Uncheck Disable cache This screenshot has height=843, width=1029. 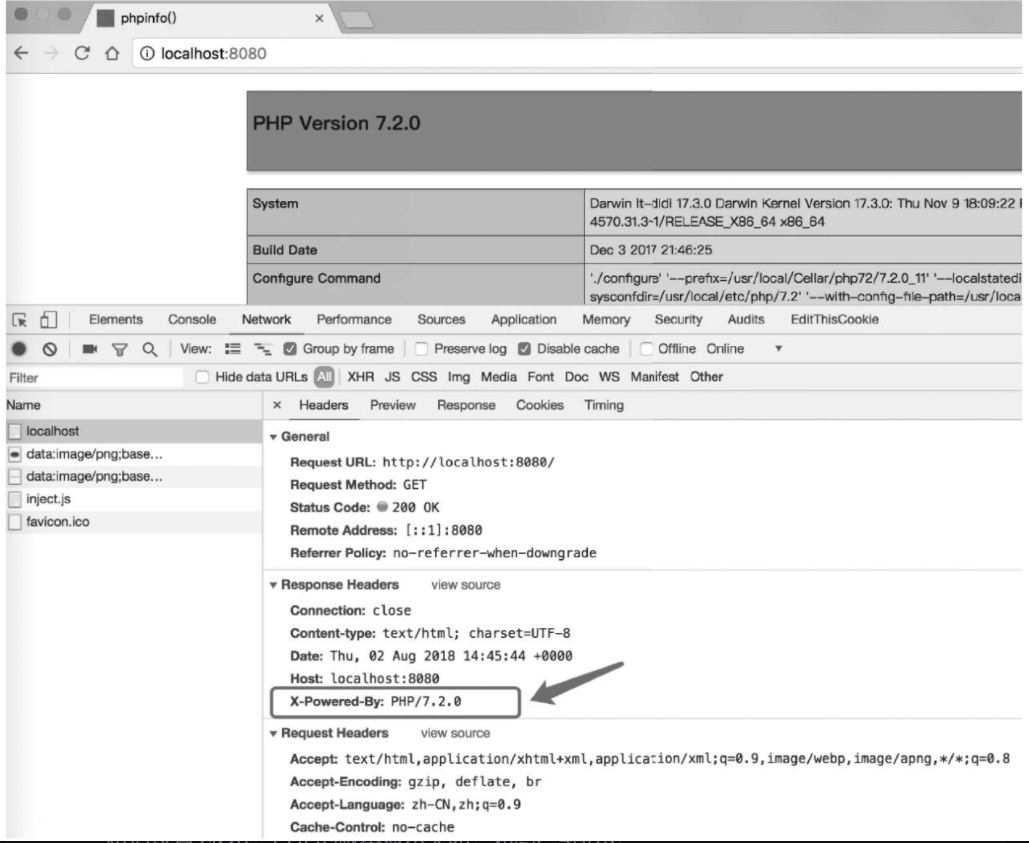pyautogui.click(x=524, y=349)
